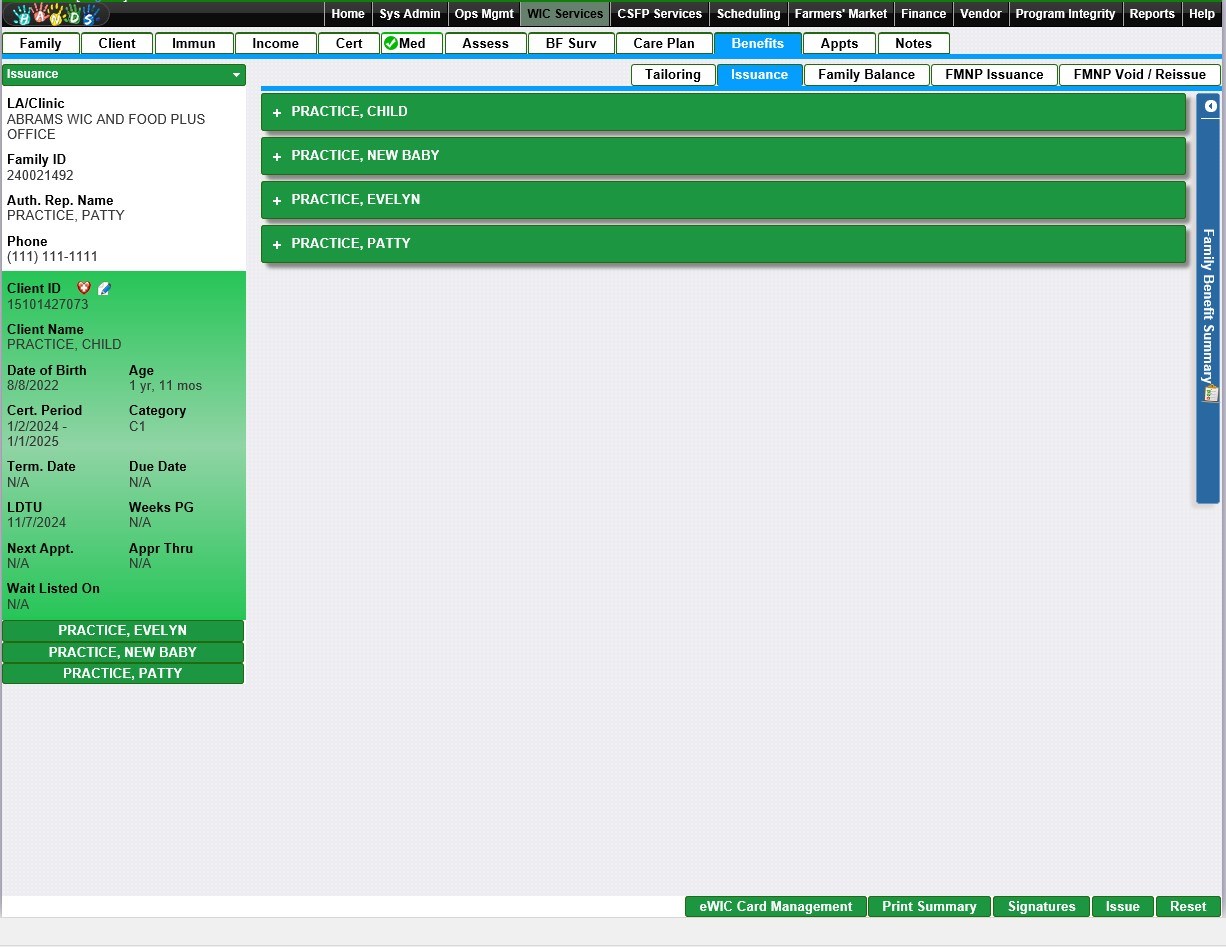Click the HANDS logo
1226x947 pixels.
56,14
